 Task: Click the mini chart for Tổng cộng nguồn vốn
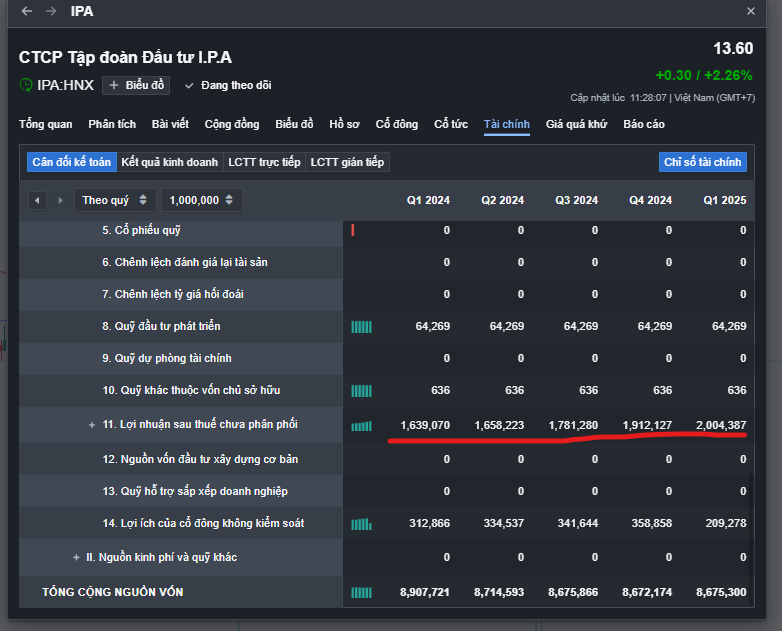click(361, 593)
